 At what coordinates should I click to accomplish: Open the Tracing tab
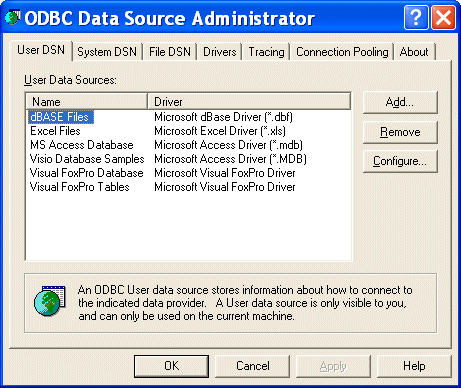[266, 52]
